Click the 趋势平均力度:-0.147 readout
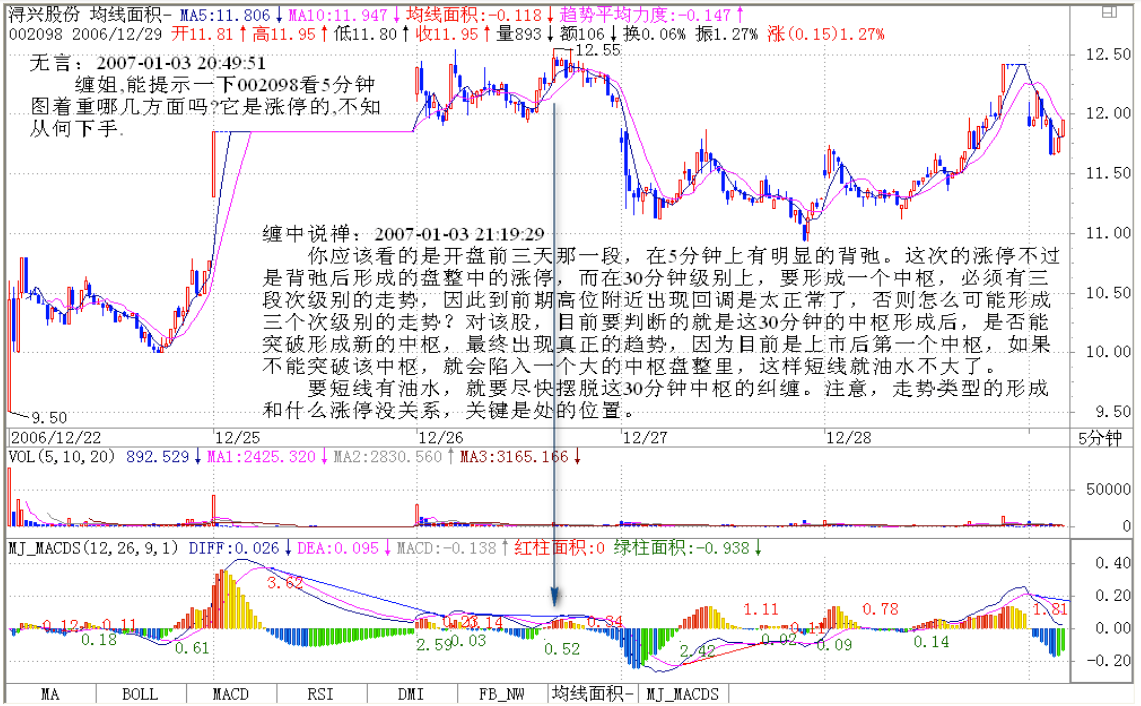 tap(645, 15)
